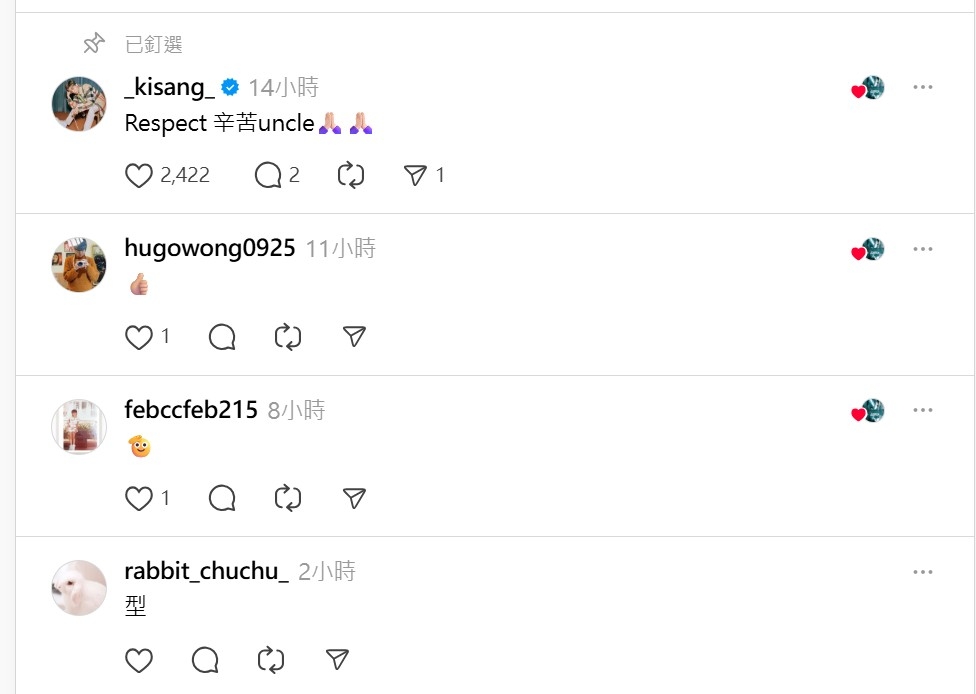The height and width of the screenshot is (694, 976).
Task: Share rabbit_chuchu_'s comment
Action: click(x=337, y=660)
